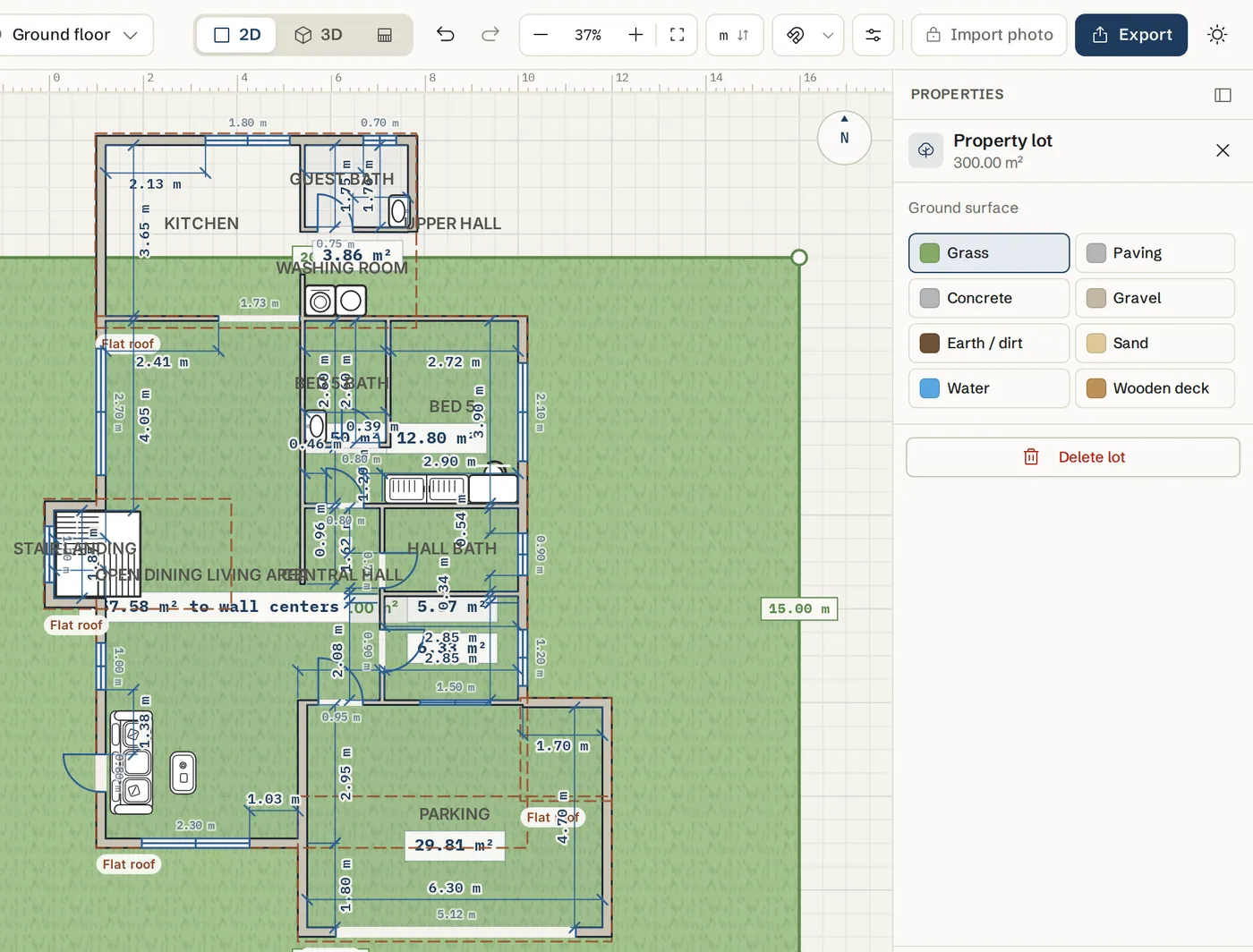Click the 29.81 m² parking area label
The height and width of the screenshot is (952, 1253).
(x=454, y=846)
